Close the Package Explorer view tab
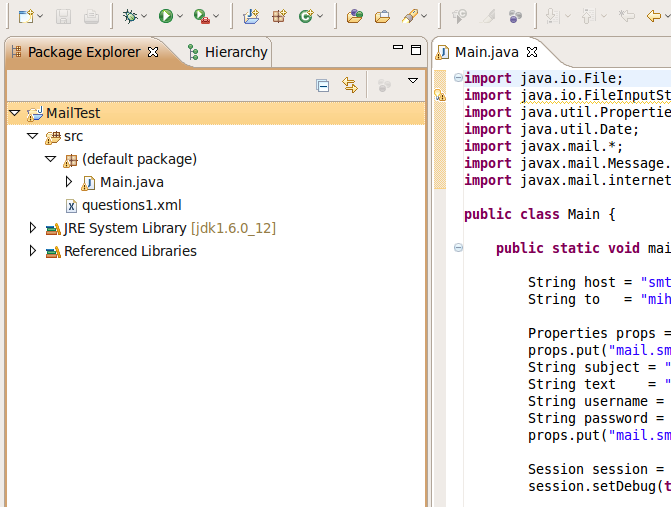 pyautogui.click(x=153, y=52)
